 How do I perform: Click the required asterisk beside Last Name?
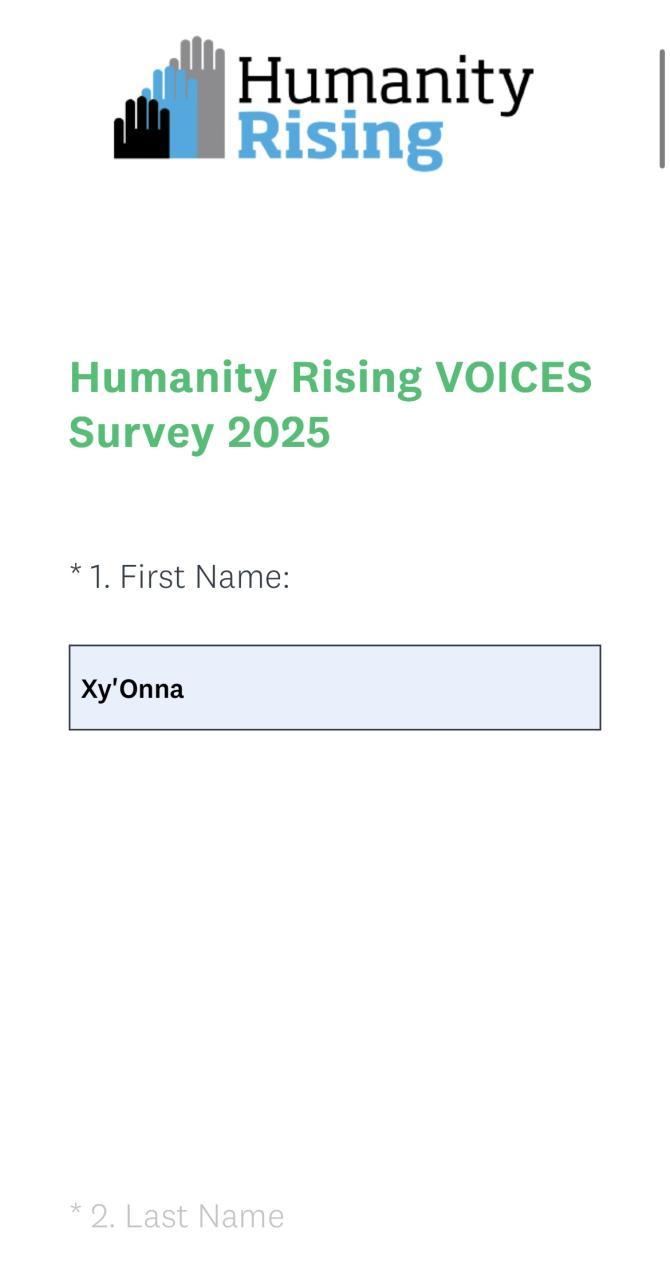(75, 1213)
